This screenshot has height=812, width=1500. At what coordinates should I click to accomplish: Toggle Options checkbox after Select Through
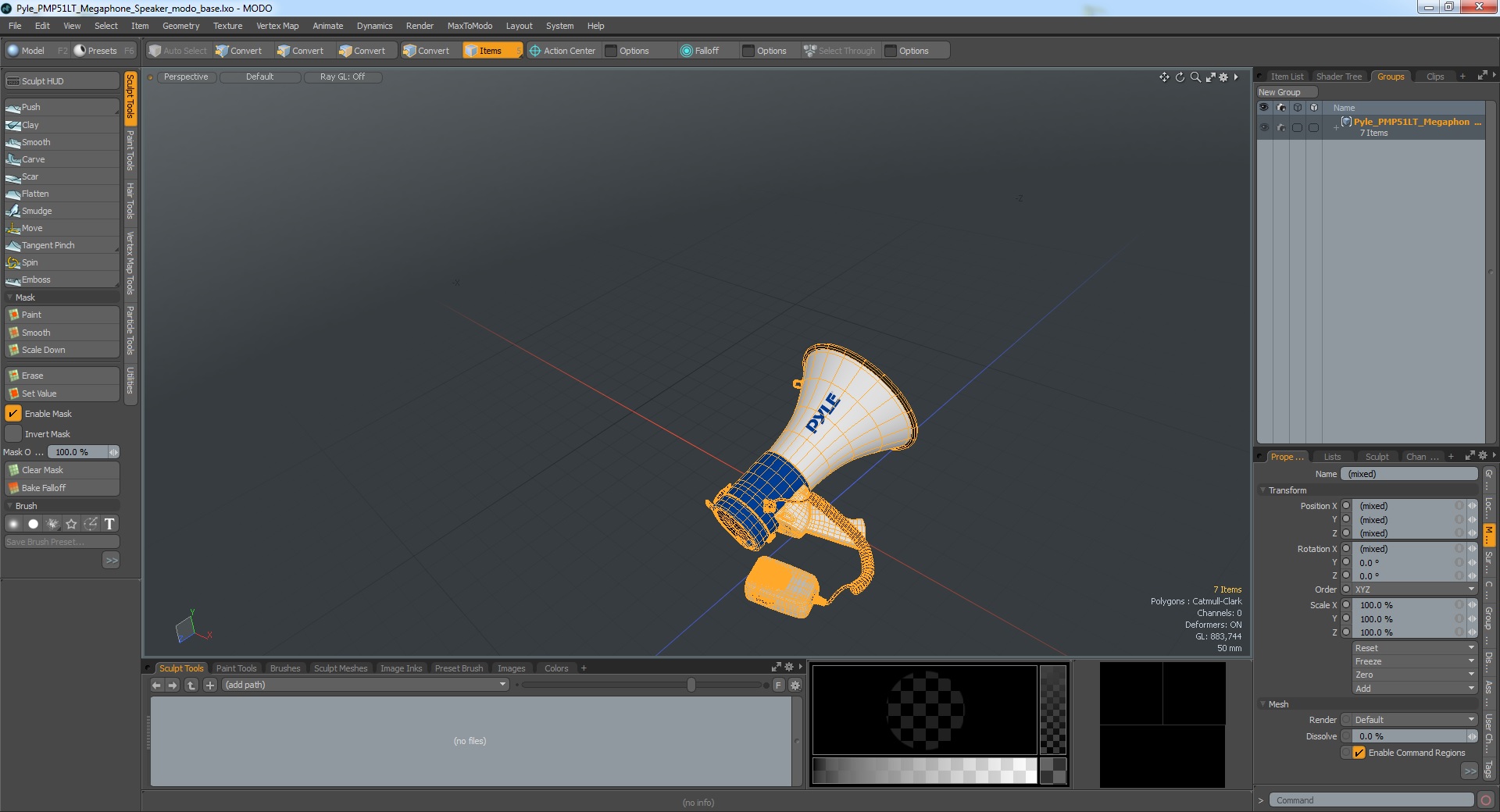[891, 51]
